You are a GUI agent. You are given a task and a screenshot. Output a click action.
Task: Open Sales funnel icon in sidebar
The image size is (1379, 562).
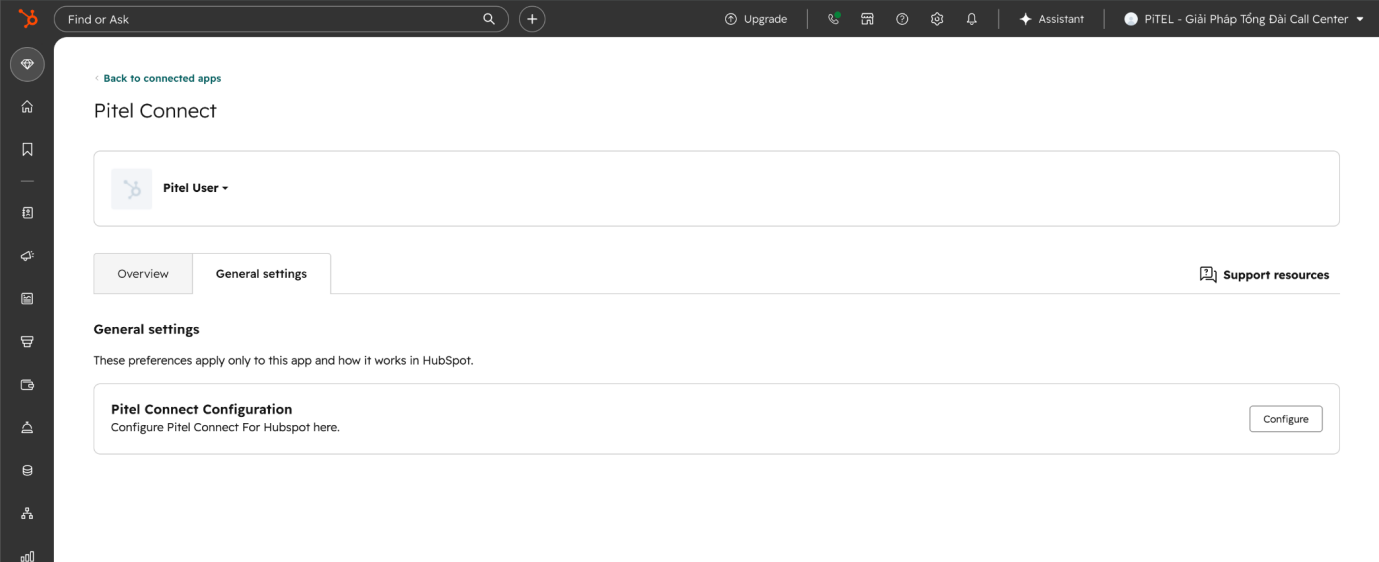[27, 341]
